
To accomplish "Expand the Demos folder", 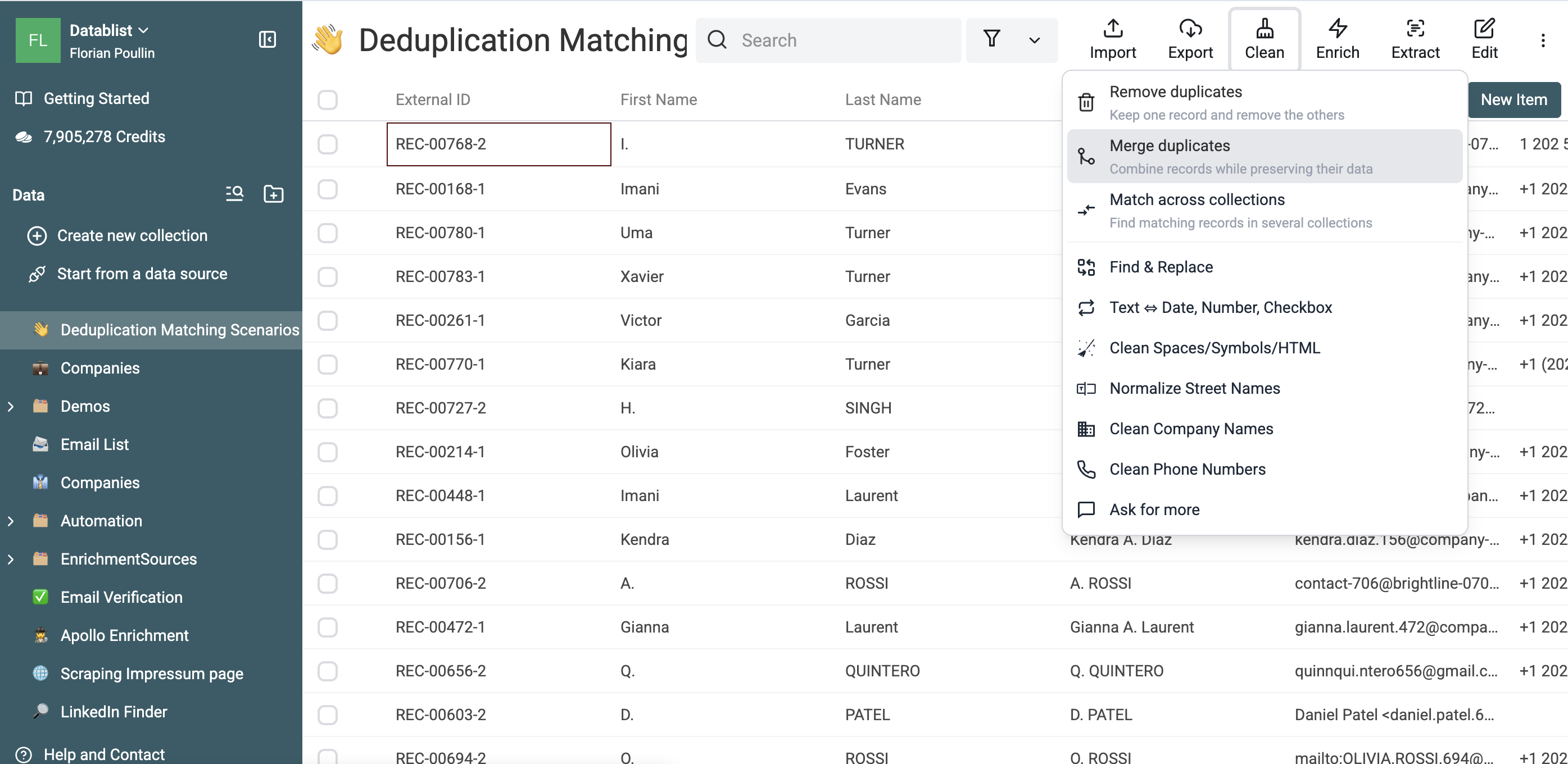I will click(x=10, y=406).
